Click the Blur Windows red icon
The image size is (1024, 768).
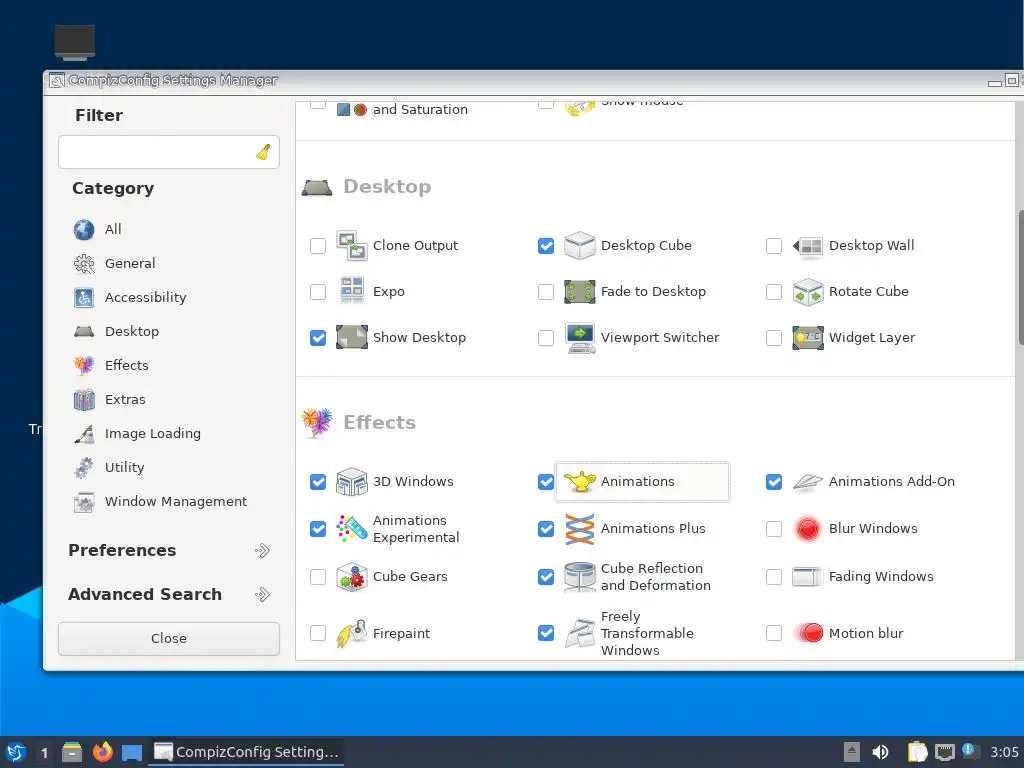[807, 529]
